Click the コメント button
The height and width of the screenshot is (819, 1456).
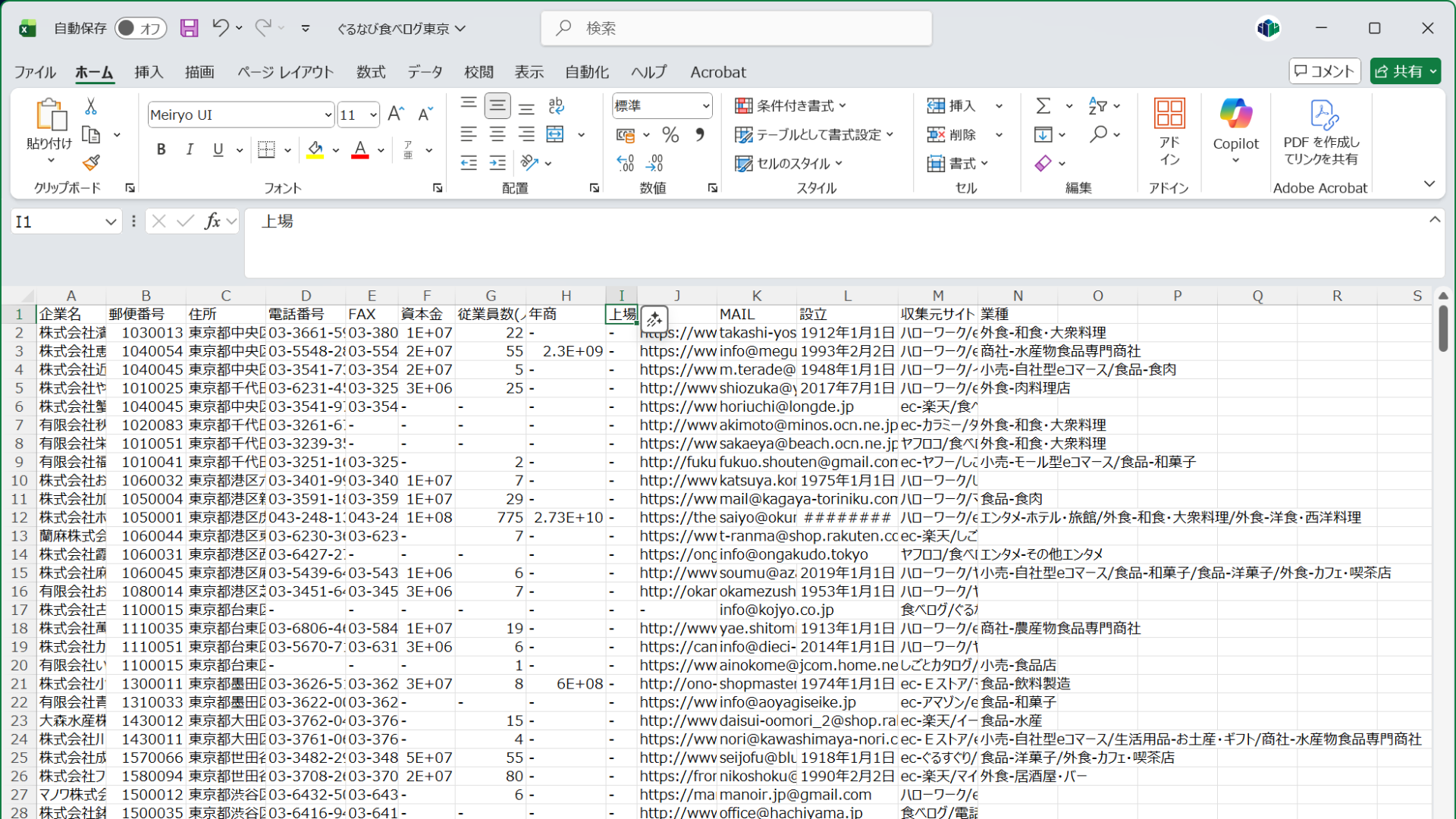click(x=1324, y=71)
